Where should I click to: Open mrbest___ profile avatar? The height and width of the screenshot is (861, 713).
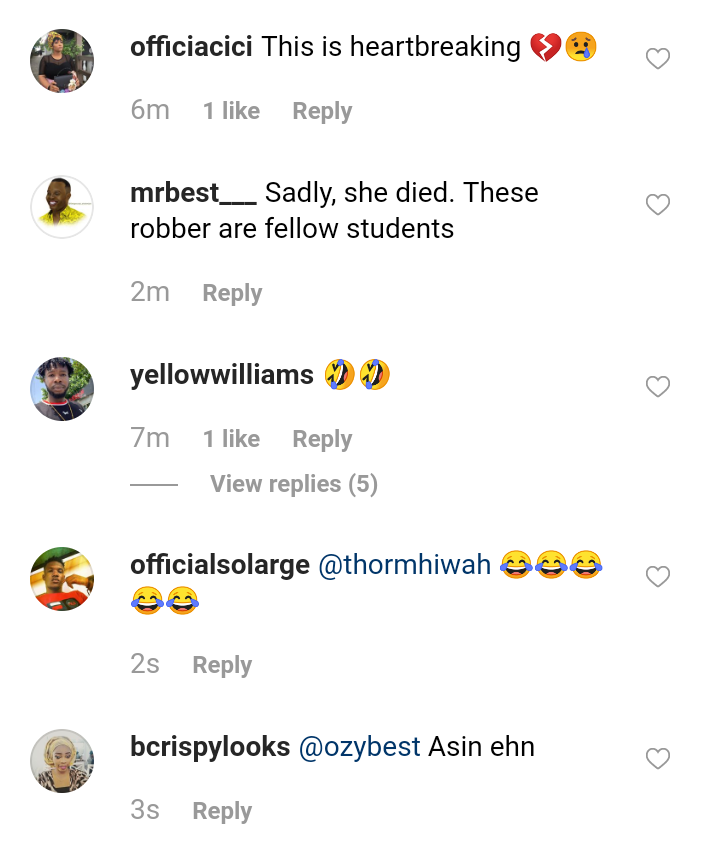(62, 207)
